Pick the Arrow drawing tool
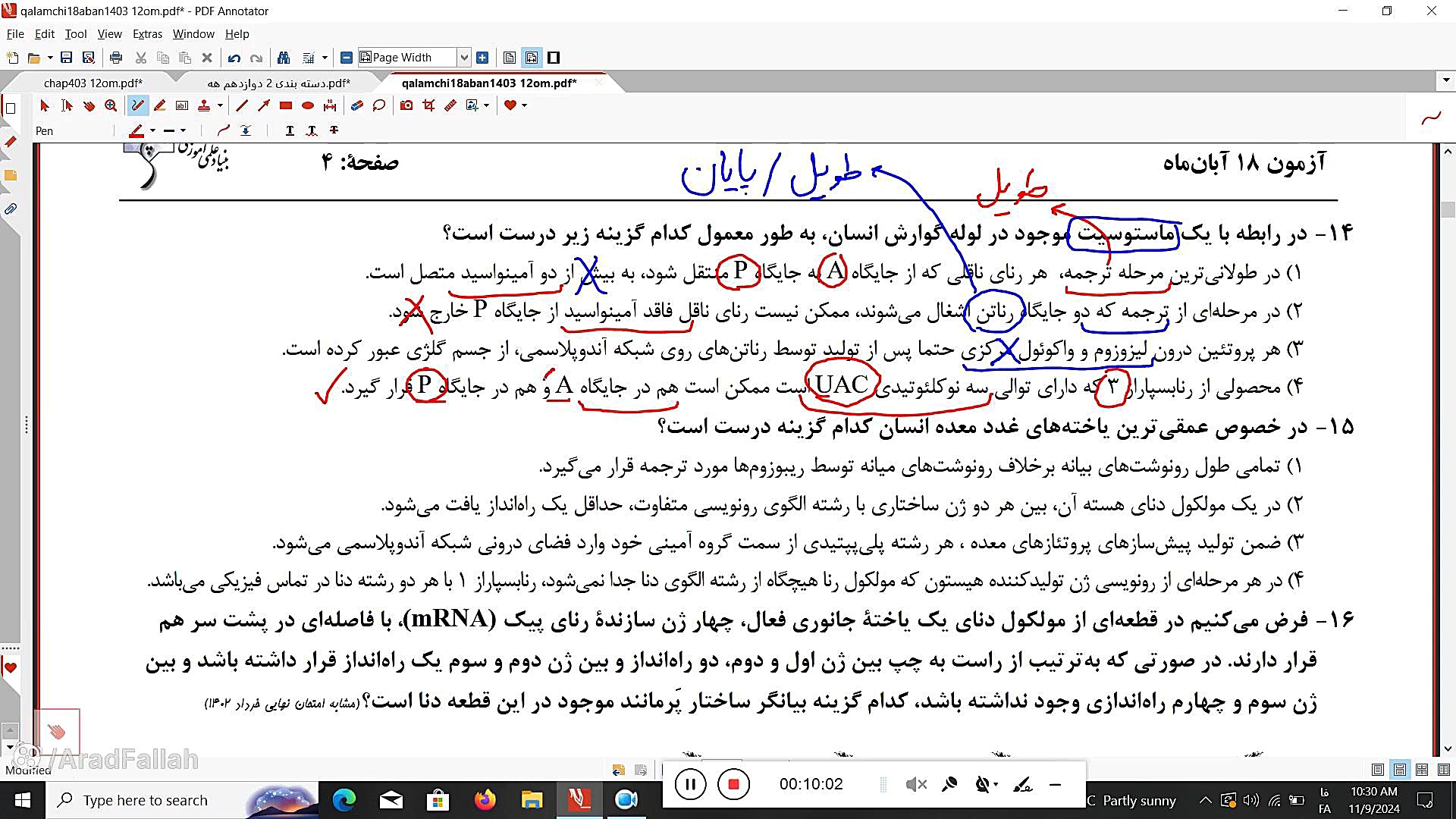 [264, 105]
